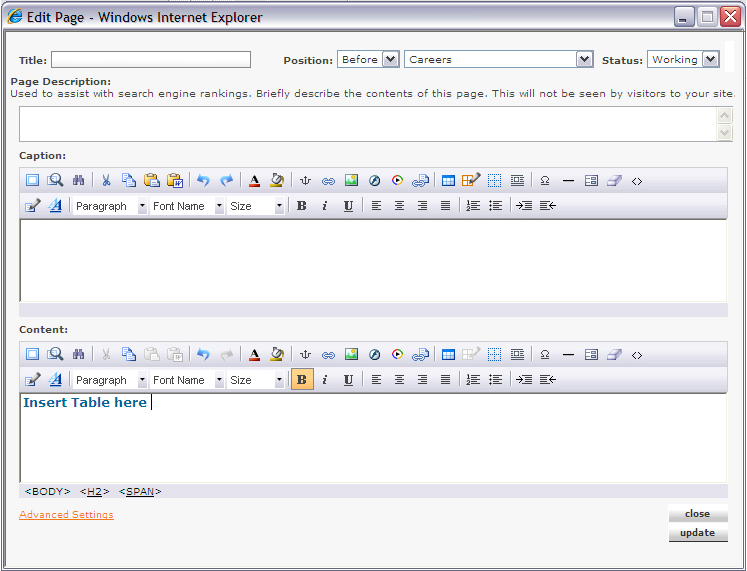
Task: Open the Status Working dropdown
Action: pyautogui.click(x=683, y=60)
